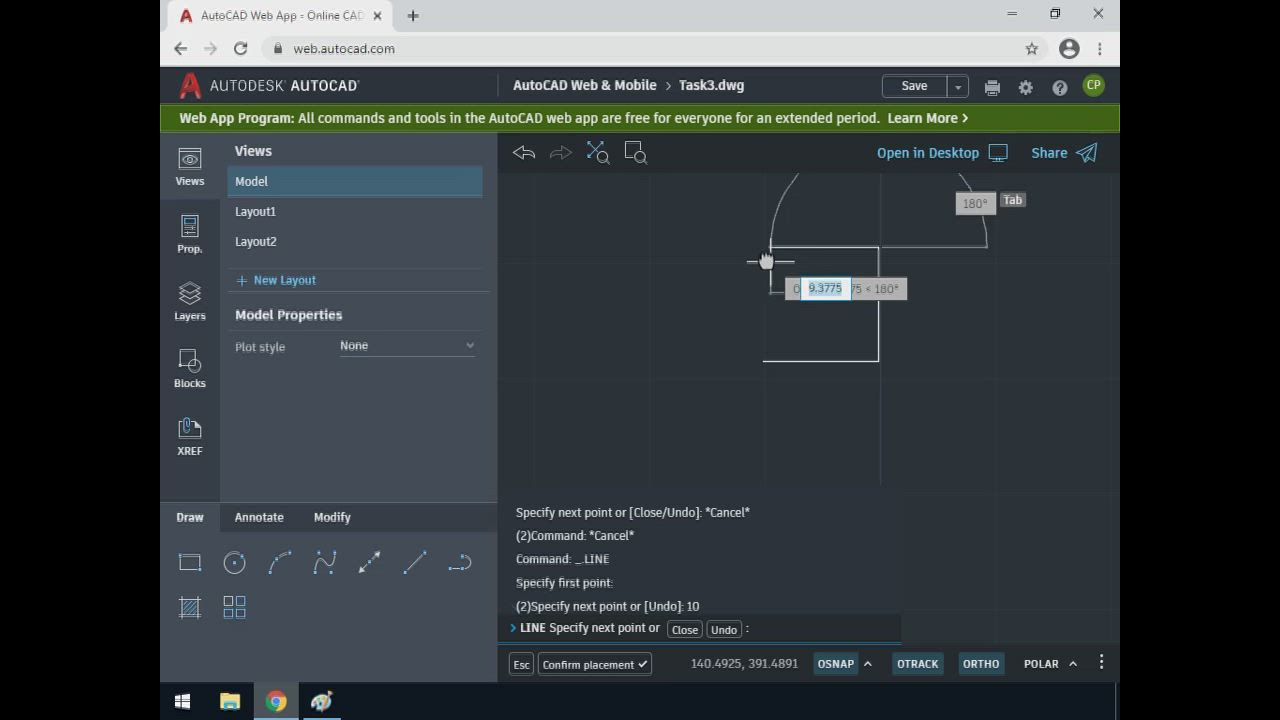Click the redo arrow in canvas toolbar
1280x720 pixels.
pyautogui.click(x=561, y=153)
